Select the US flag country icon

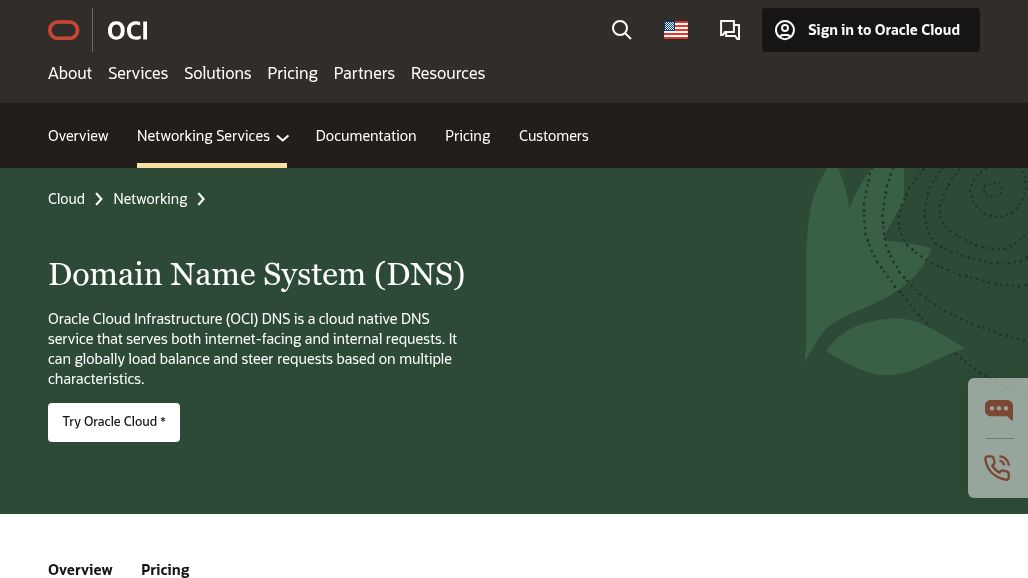point(676,31)
